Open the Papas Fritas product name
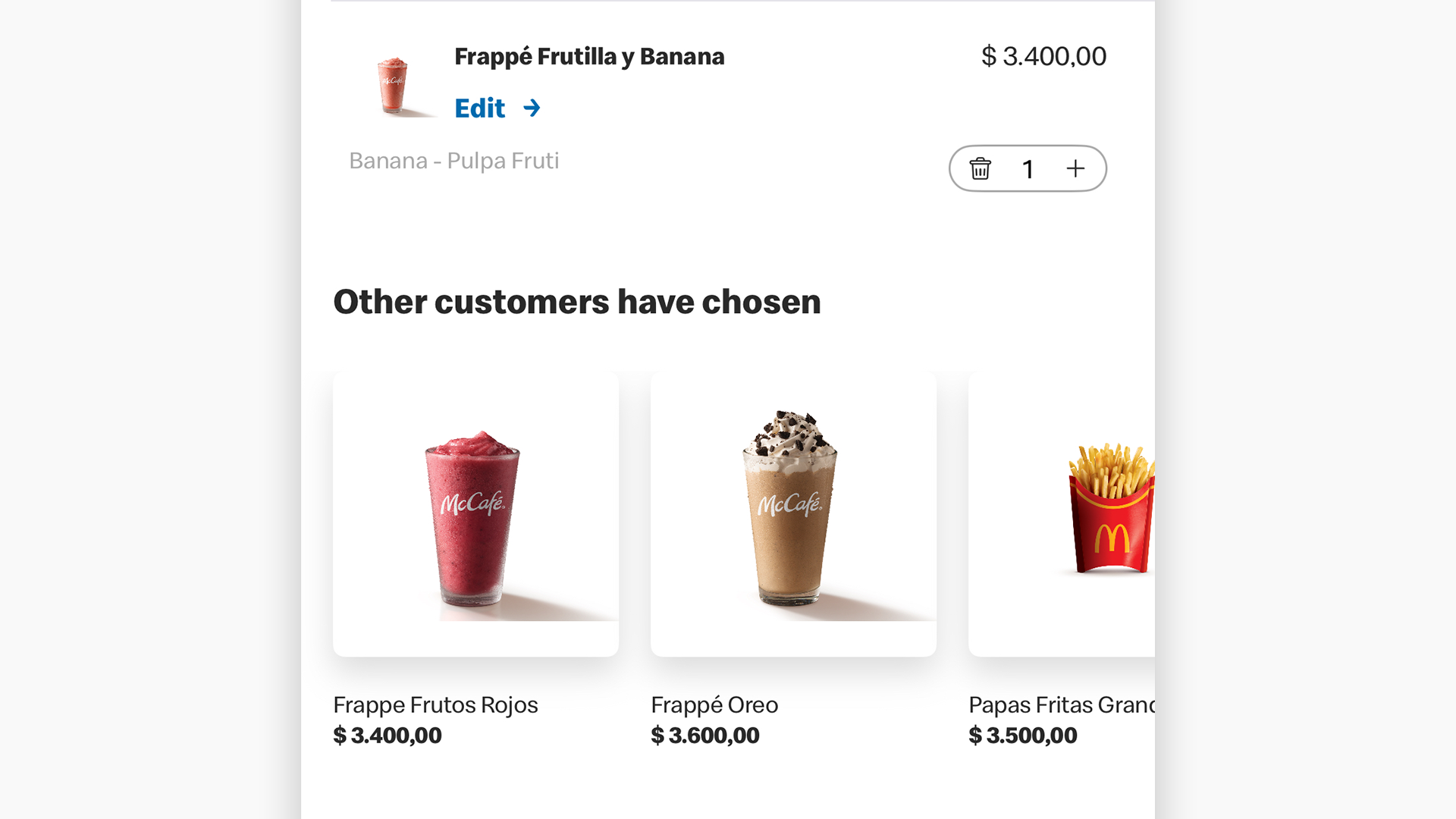Image resolution: width=1456 pixels, height=819 pixels. coord(1061,705)
